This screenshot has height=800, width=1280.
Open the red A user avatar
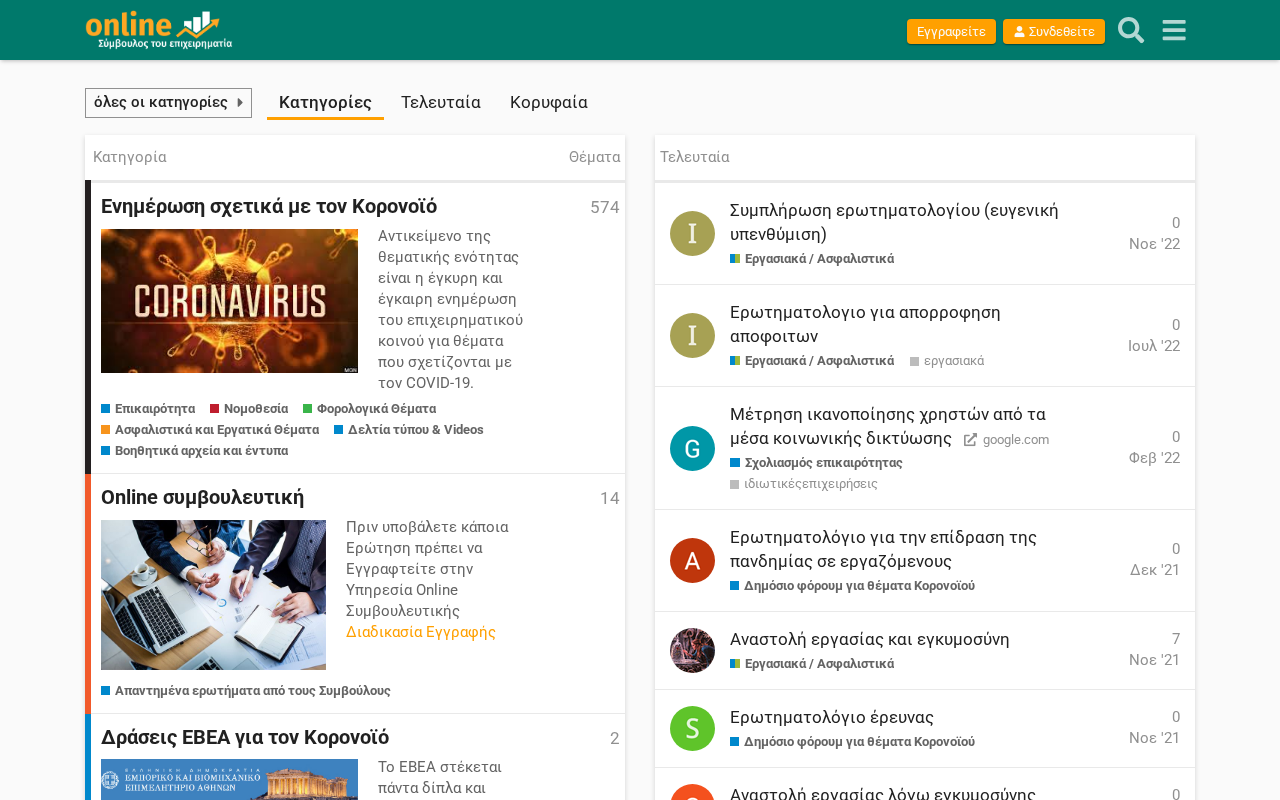692,561
